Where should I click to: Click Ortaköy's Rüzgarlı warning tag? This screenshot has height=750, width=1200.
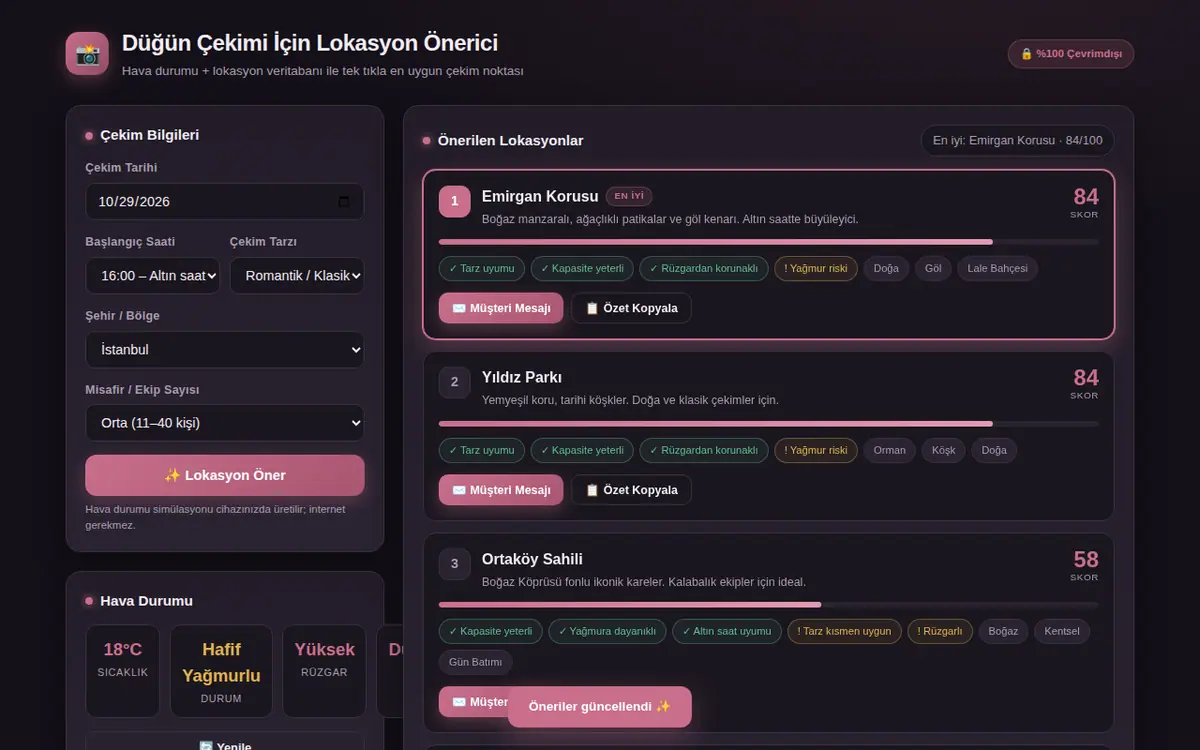(x=940, y=631)
